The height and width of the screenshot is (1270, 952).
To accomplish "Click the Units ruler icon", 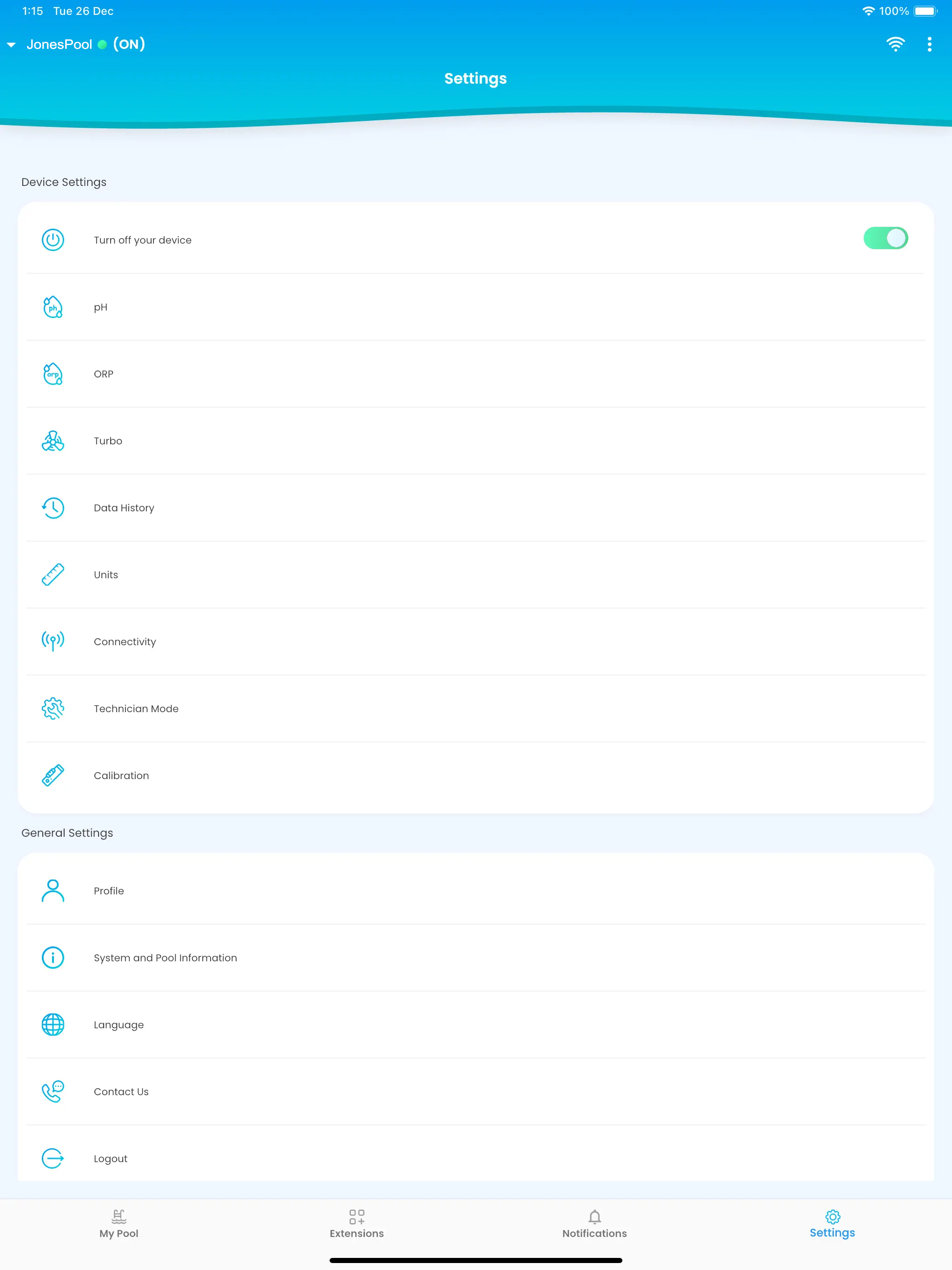I will click(x=53, y=575).
